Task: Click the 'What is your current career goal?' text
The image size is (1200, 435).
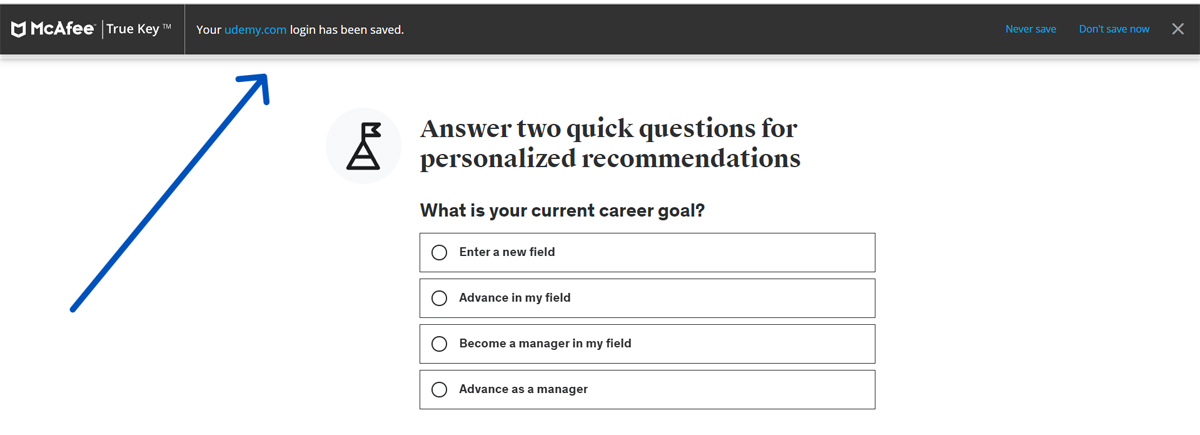Action: pos(563,211)
